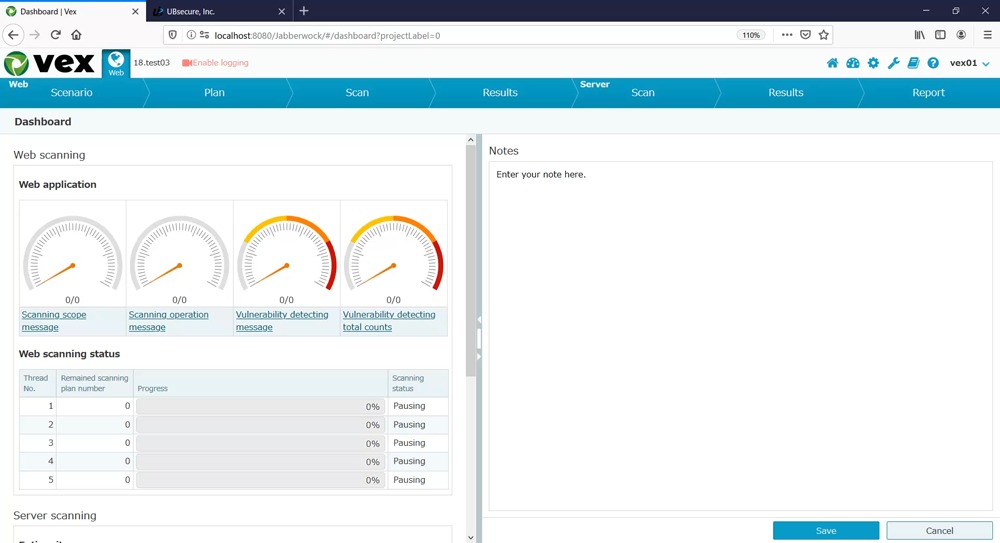The image size is (1000, 543).
Task: Save the note
Action: 825,531
